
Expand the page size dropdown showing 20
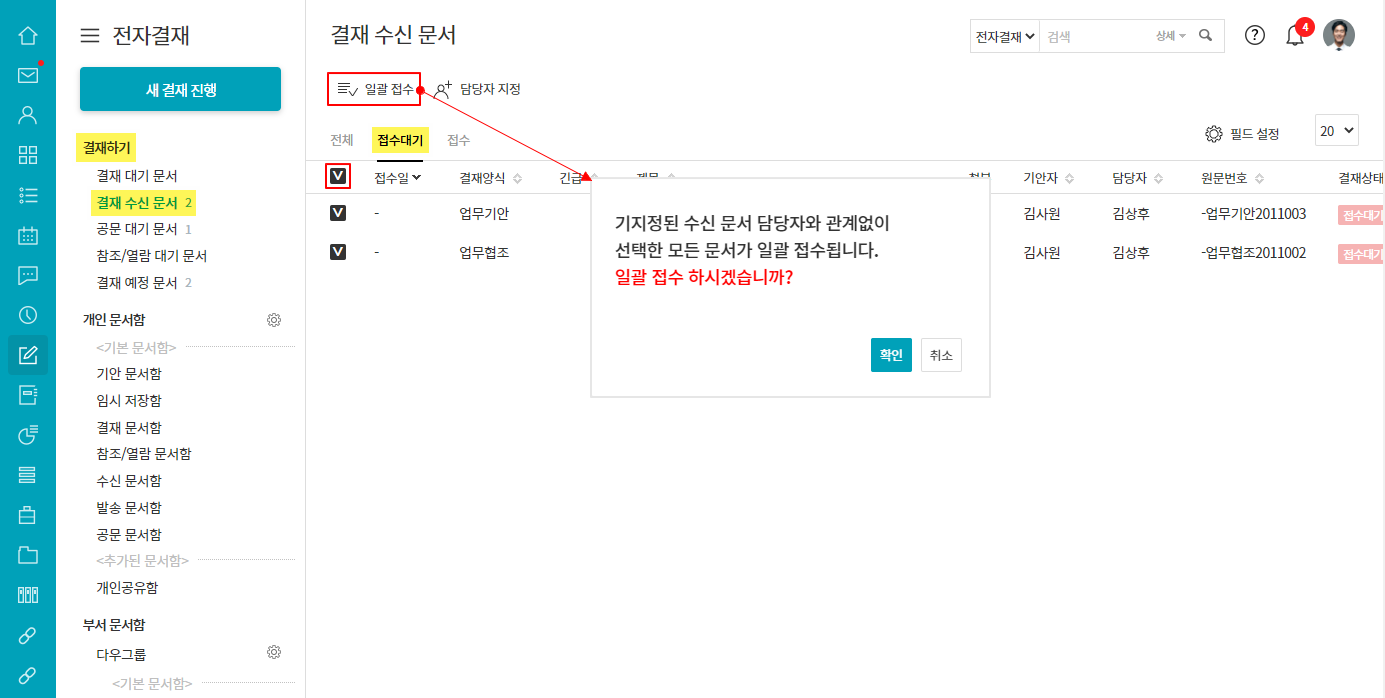[1336, 131]
